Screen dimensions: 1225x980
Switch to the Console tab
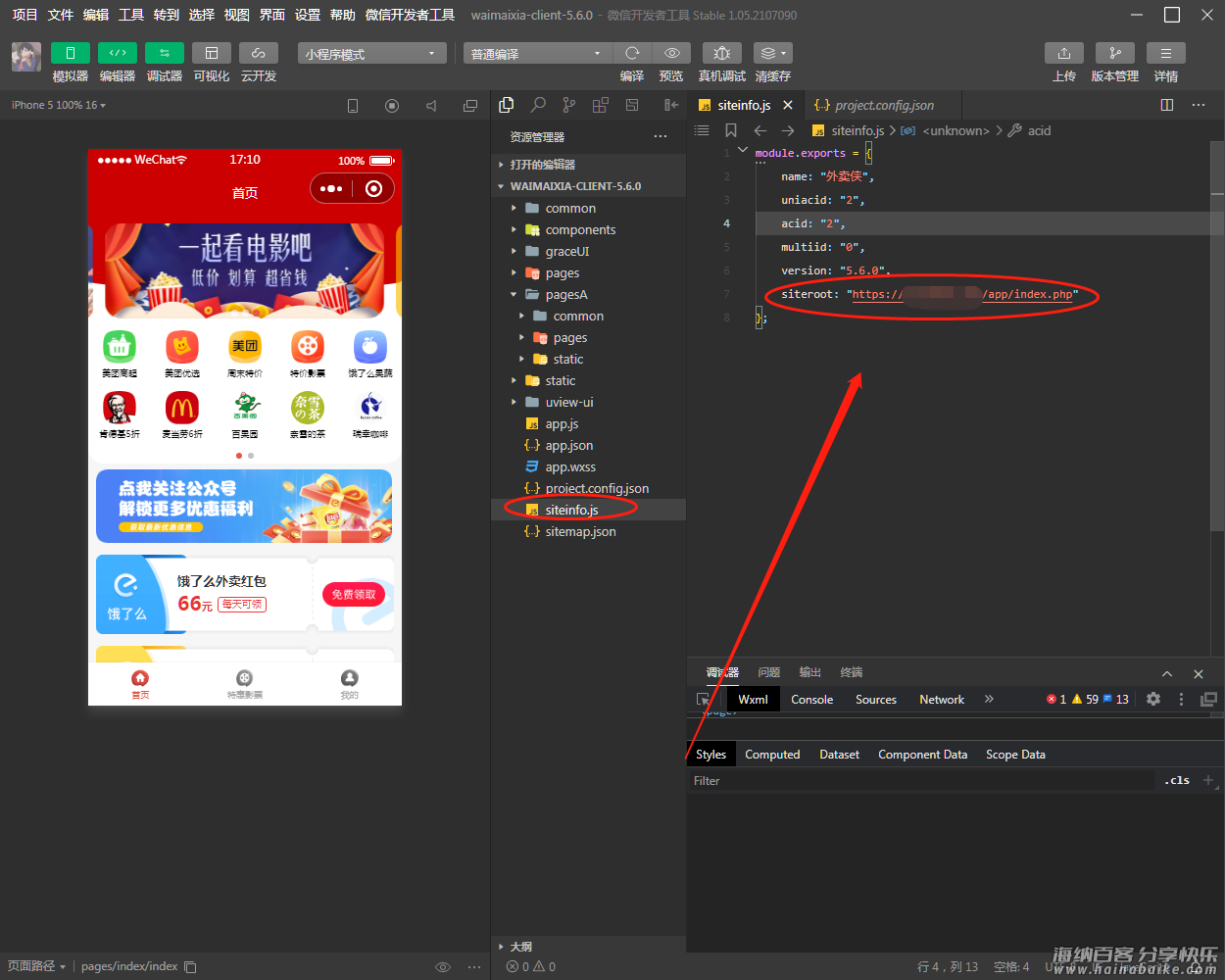coord(811,700)
